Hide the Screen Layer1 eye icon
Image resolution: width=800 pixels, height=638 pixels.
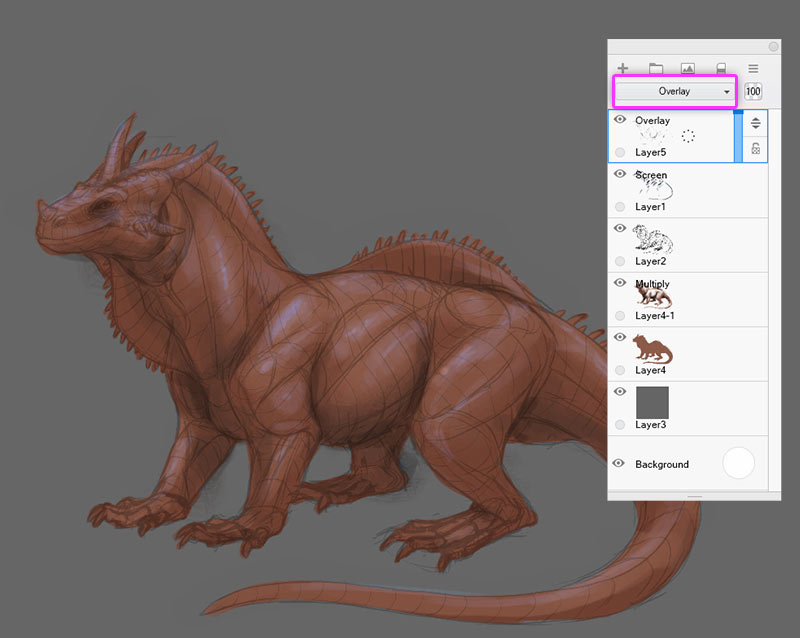coord(620,174)
